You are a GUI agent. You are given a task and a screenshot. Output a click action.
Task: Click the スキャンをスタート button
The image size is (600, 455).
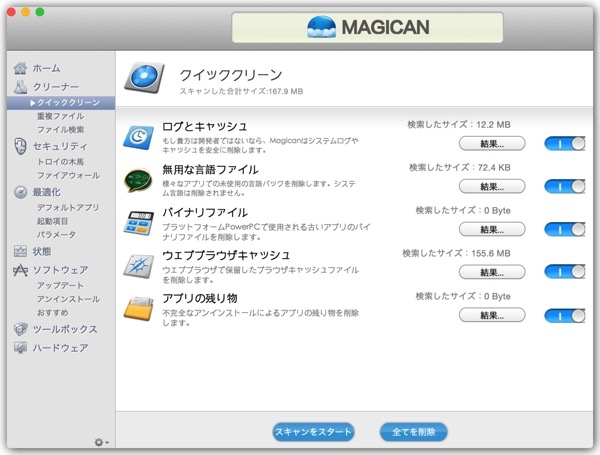click(x=313, y=432)
